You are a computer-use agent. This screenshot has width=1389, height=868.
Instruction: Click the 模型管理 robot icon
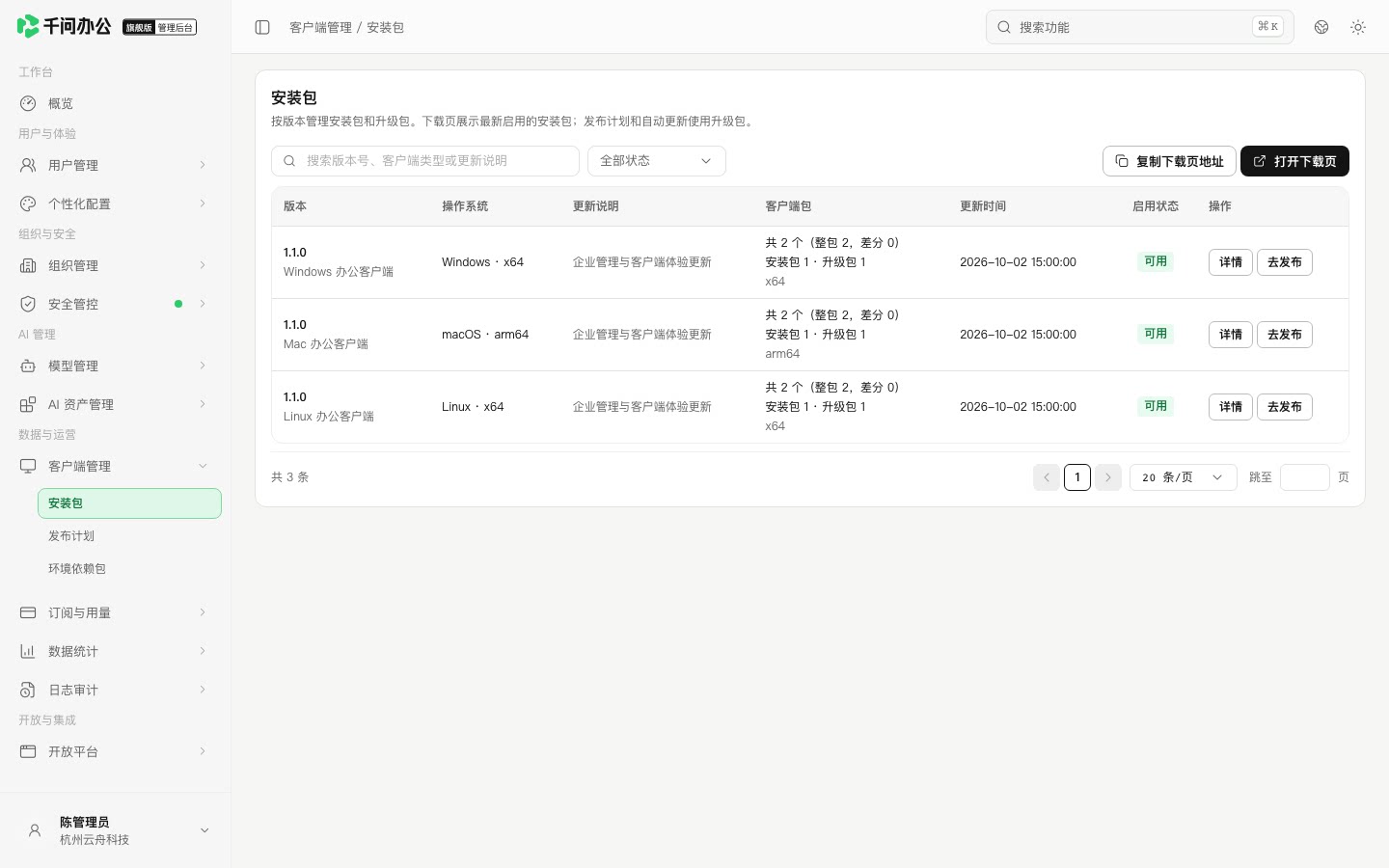[28, 366]
